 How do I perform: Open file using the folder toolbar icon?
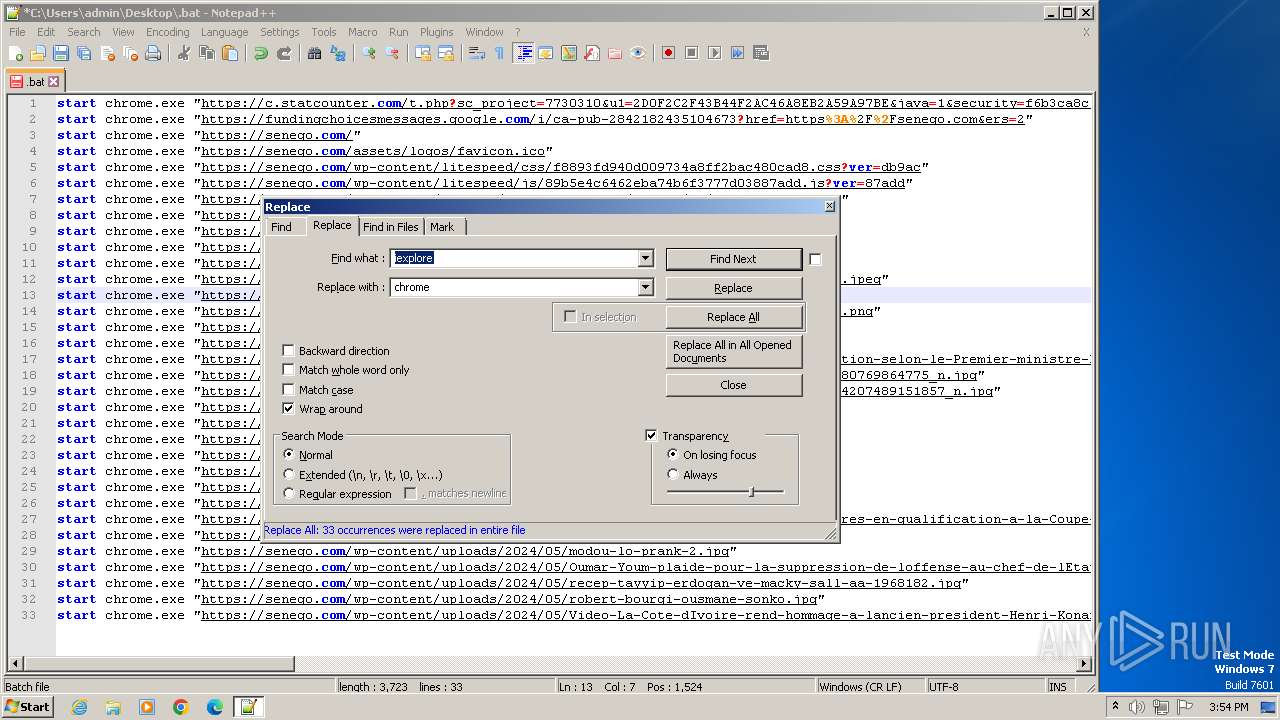coord(38,53)
